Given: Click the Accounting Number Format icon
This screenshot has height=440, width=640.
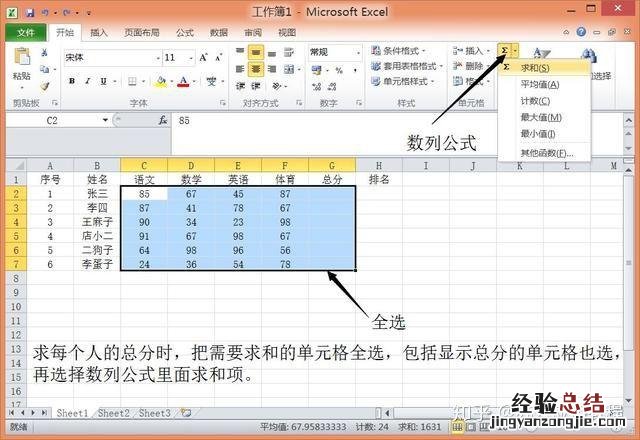Looking at the screenshot, I should tap(316, 70).
